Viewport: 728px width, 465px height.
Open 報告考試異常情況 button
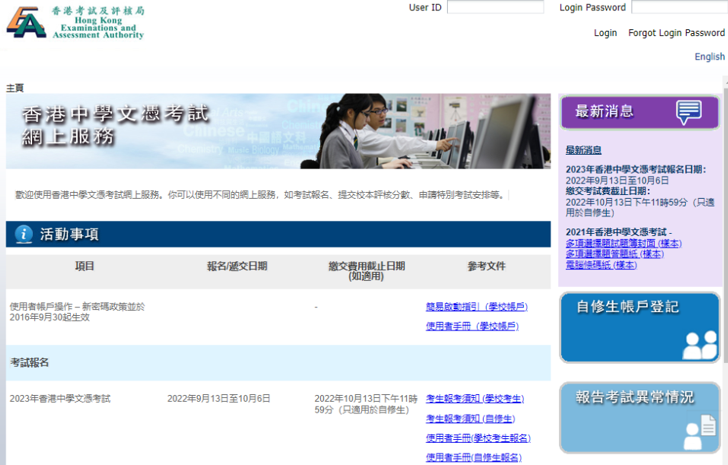pyautogui.click(x=640, y=418)
